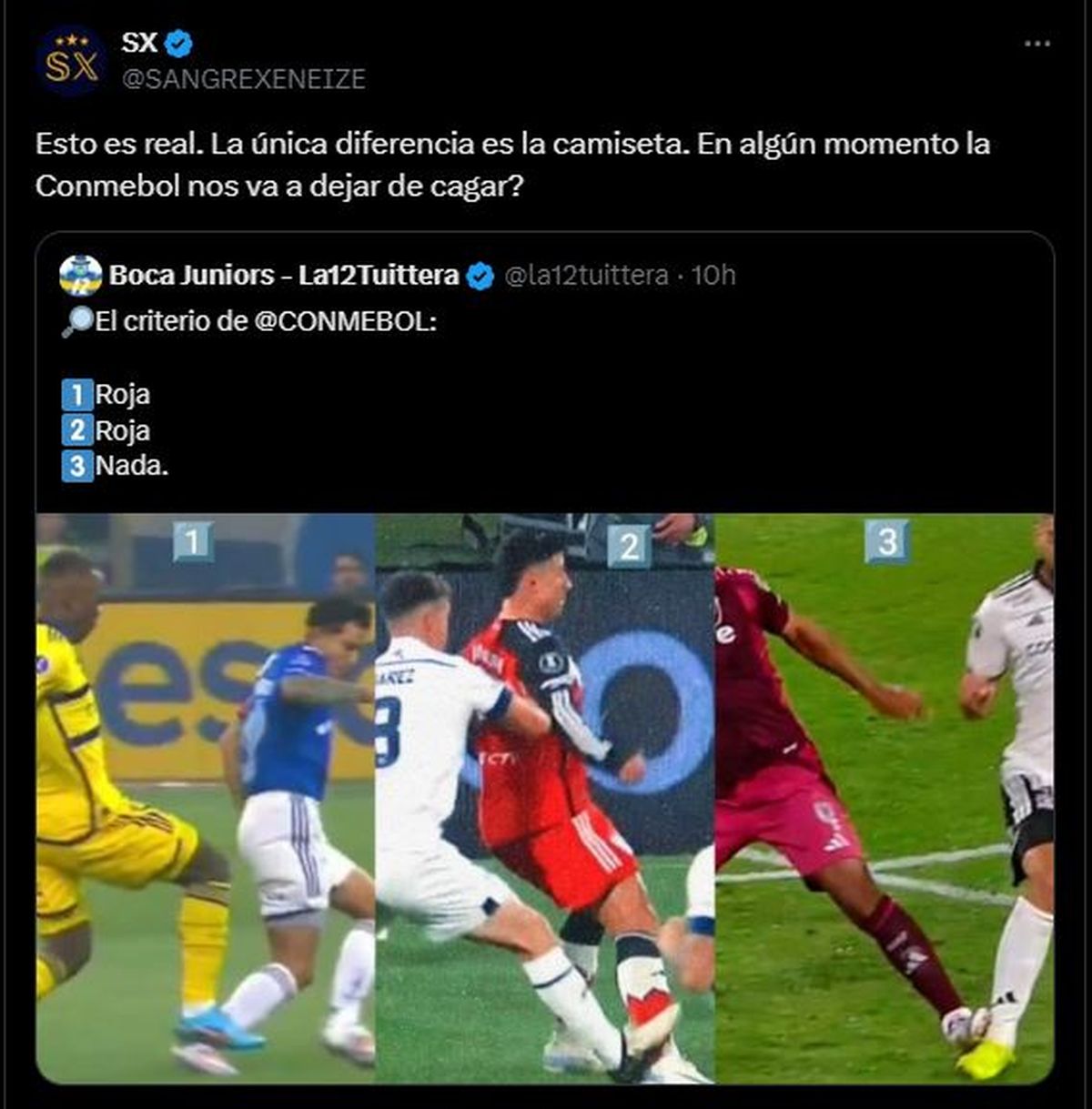The width and height of the screenshot is (1092, 1109).
Task: Open the @CONMEBOL mention
Action: coord(345,322)
